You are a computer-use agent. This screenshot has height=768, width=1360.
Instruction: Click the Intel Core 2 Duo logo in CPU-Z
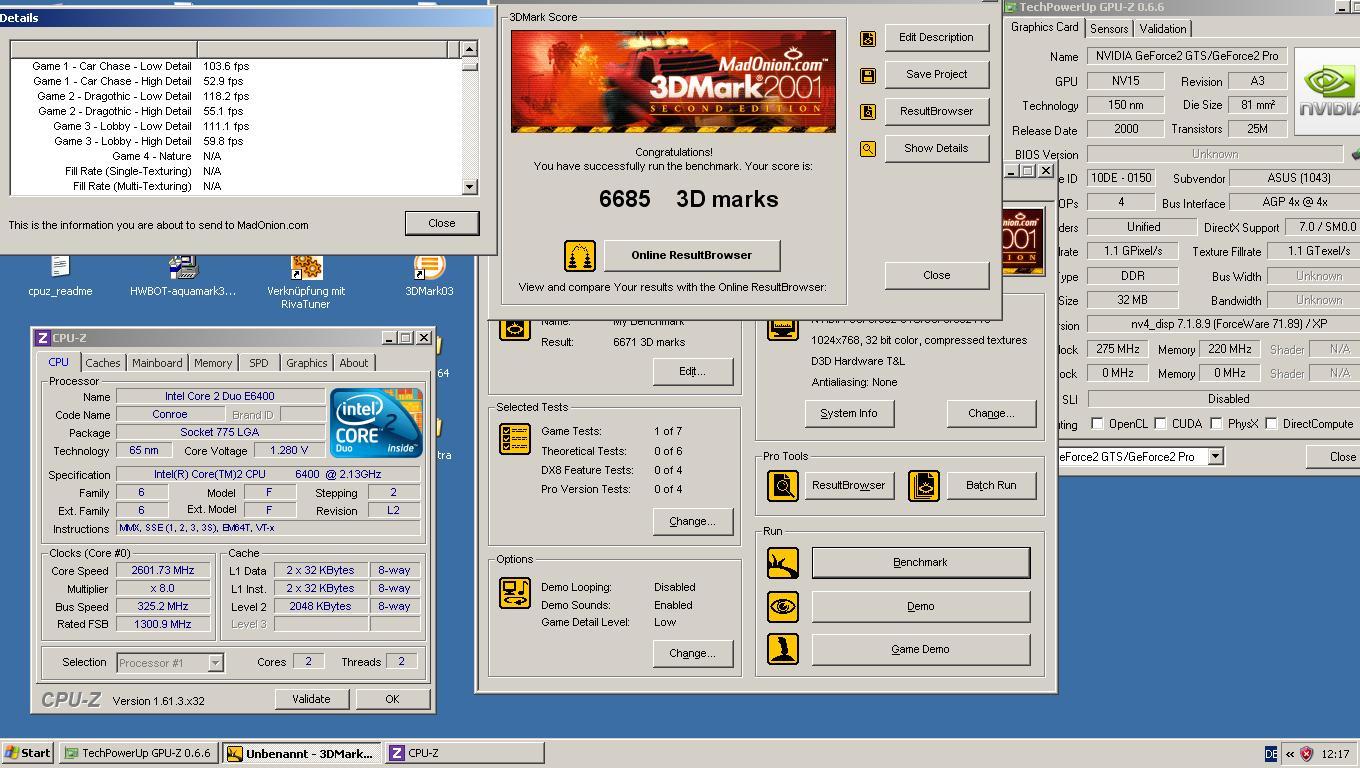point(376,424)
